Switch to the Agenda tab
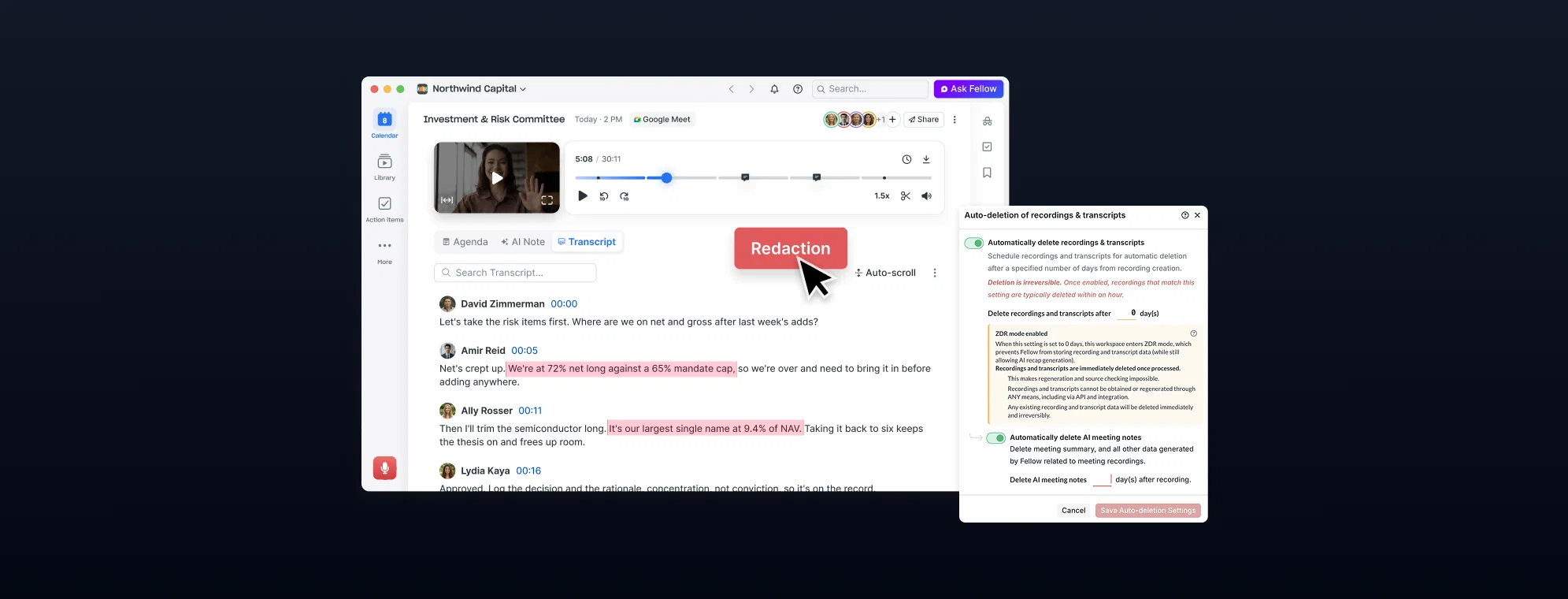This screenshot has width=1568, height=599. [465, 242]
